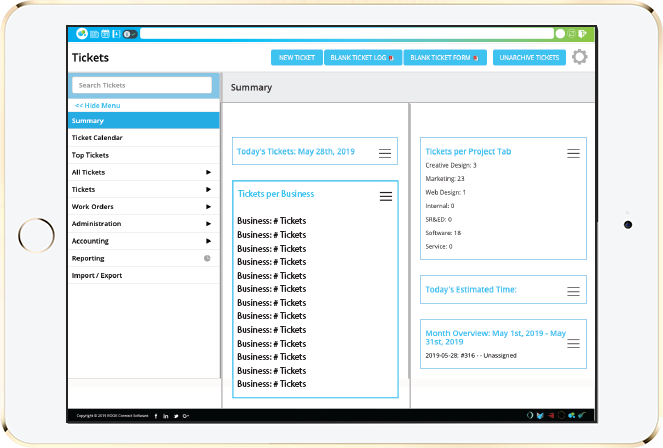Expand the All Tickets submenu arrow
The image size is (663, 448).
tap(208, 172)
